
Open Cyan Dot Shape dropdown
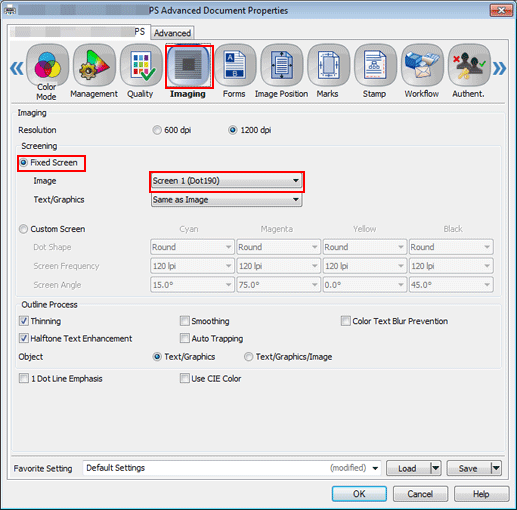192,247
